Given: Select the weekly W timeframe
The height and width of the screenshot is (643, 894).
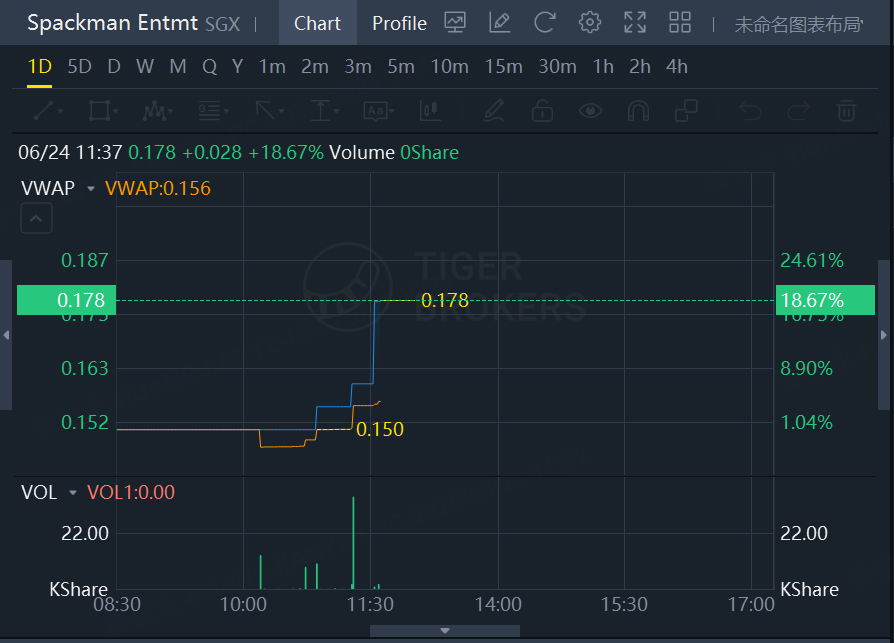Looking at the screenshot, I should point(145,67).
